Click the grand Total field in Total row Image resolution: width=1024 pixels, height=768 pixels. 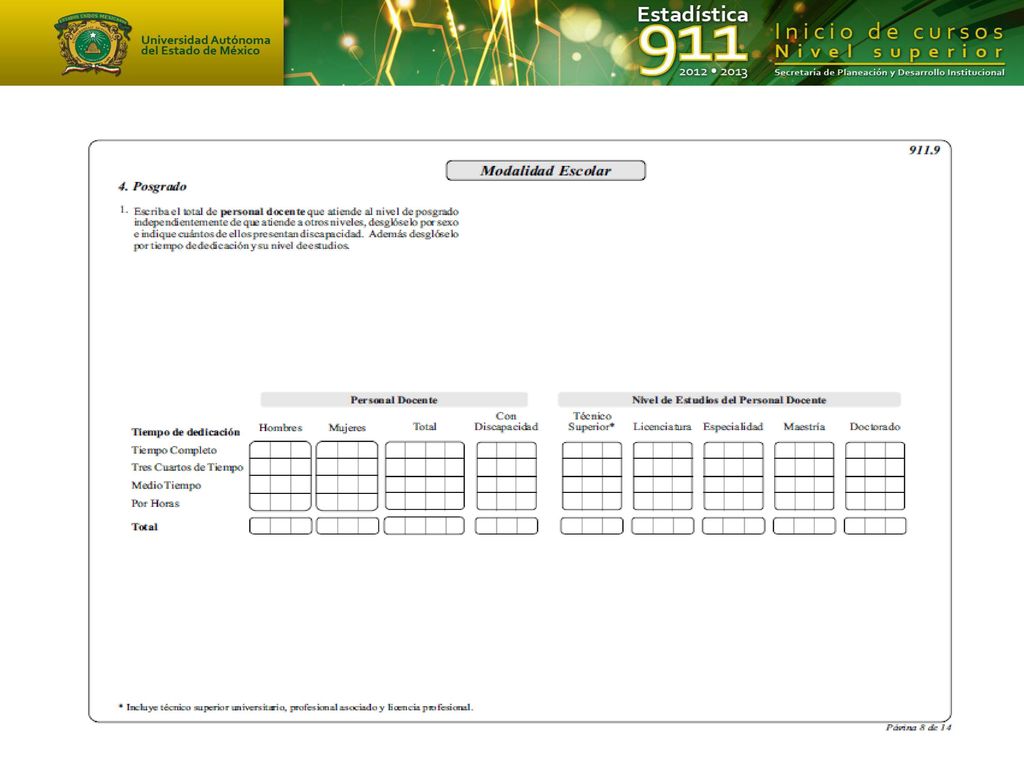tap(424, 526)
